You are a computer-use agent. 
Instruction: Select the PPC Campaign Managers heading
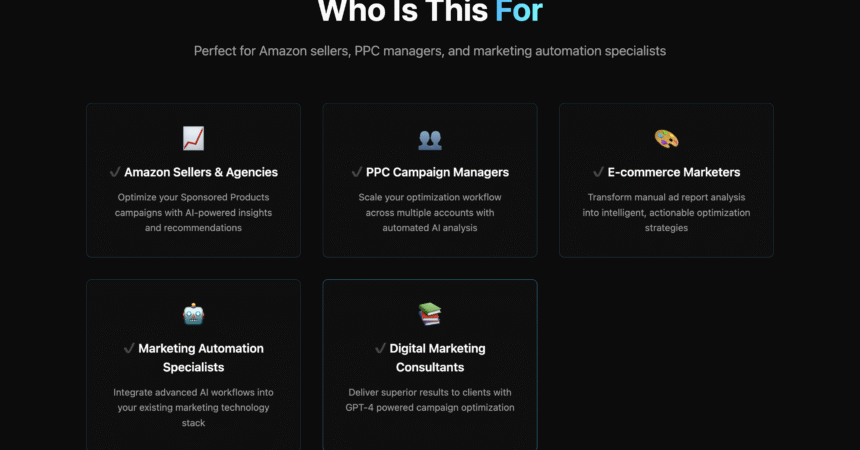tap(437, 172)
